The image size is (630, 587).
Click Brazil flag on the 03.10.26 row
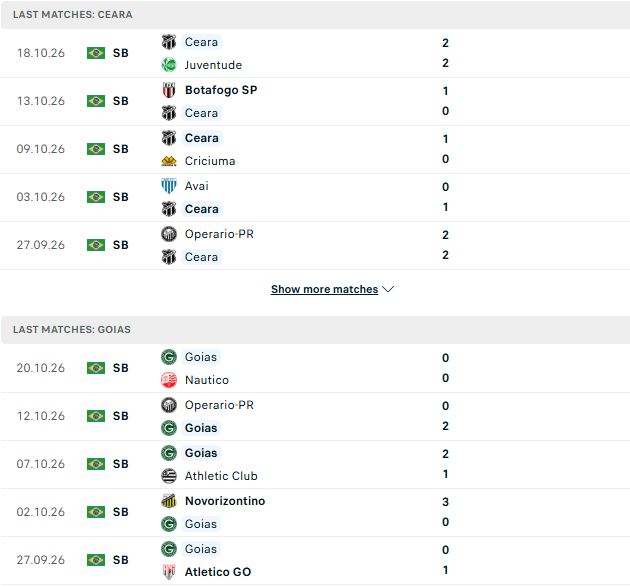click(x=96, y=197)
